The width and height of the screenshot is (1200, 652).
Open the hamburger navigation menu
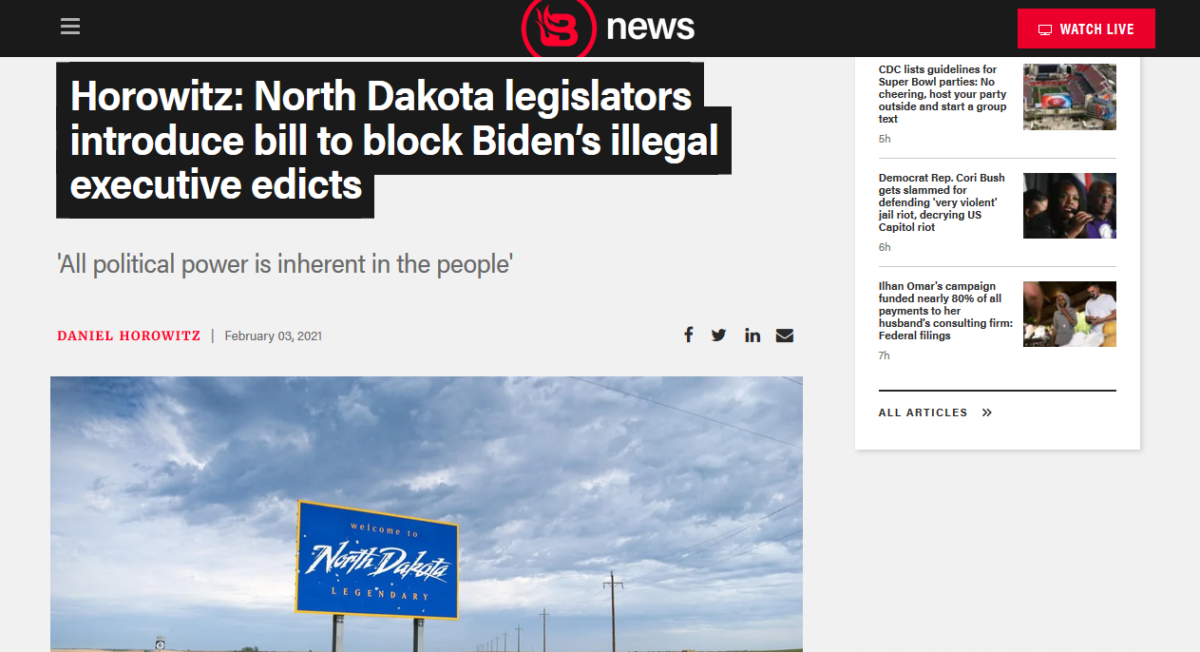pos(70,27)
